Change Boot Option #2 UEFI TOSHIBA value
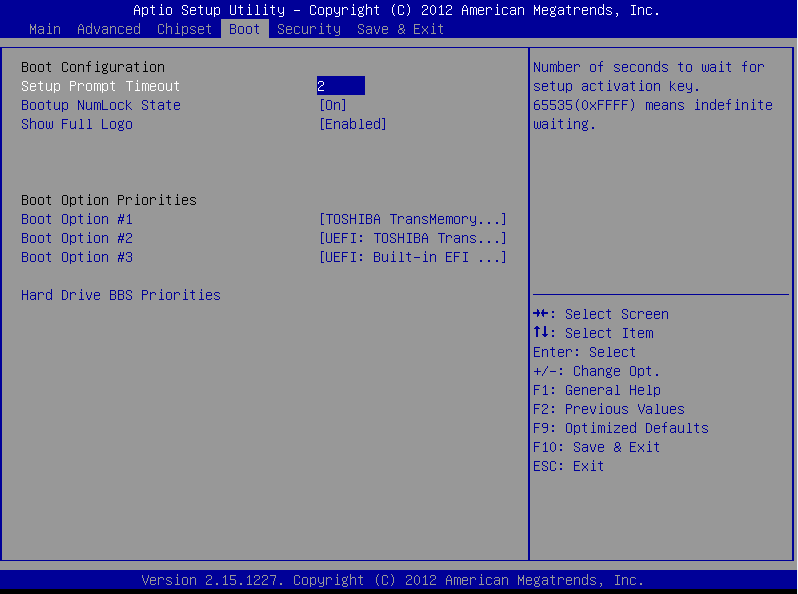This screenshot has width=798, height=594. point(412,238)
